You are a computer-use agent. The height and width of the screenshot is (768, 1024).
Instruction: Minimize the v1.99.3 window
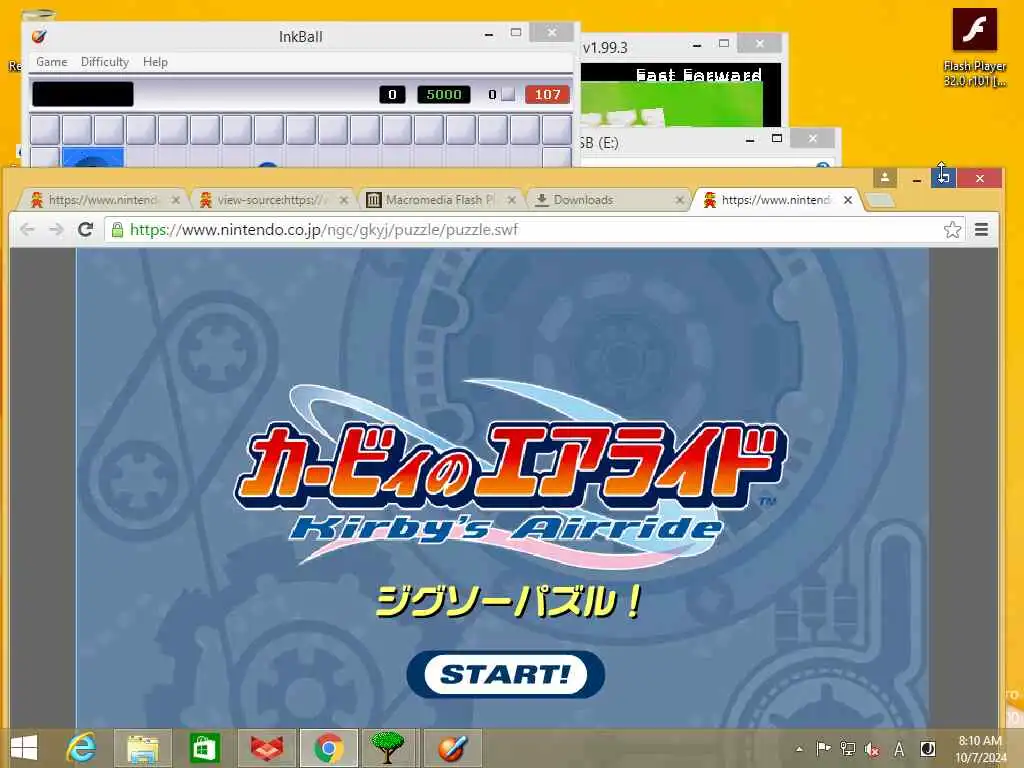(x=697, y=44)
